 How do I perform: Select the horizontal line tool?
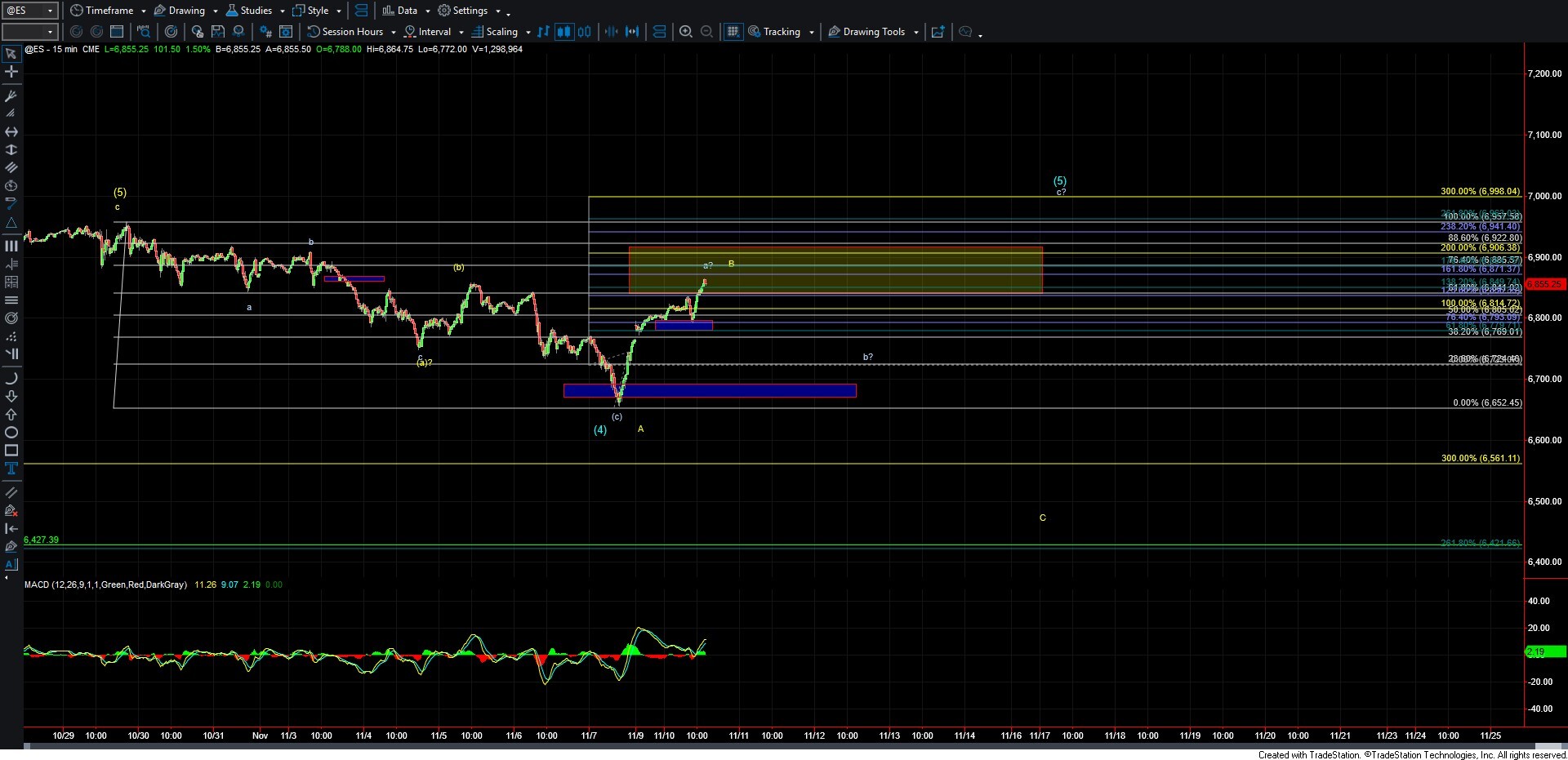(11, 132)
